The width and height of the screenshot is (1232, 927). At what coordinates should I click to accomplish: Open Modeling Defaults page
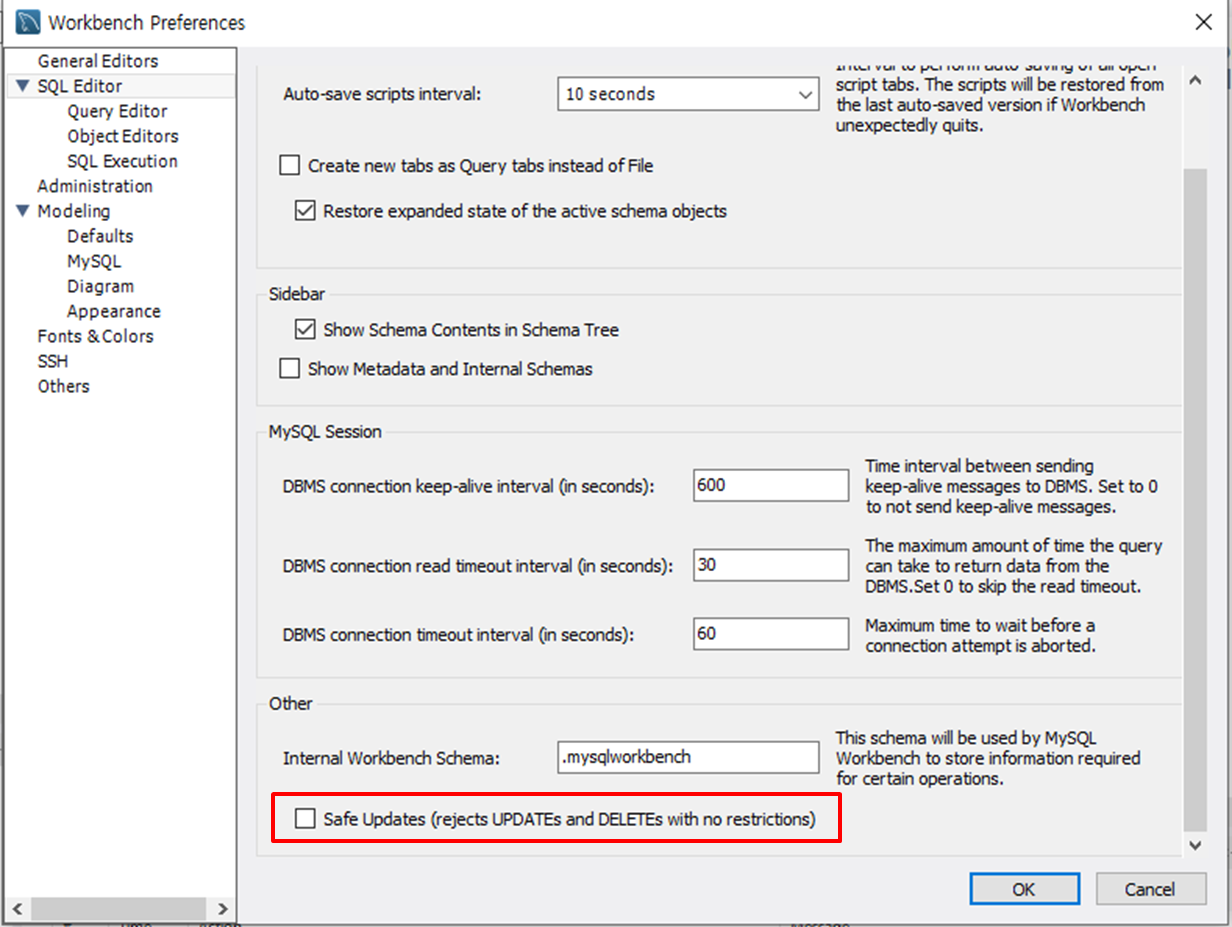(x=100, y=236)
